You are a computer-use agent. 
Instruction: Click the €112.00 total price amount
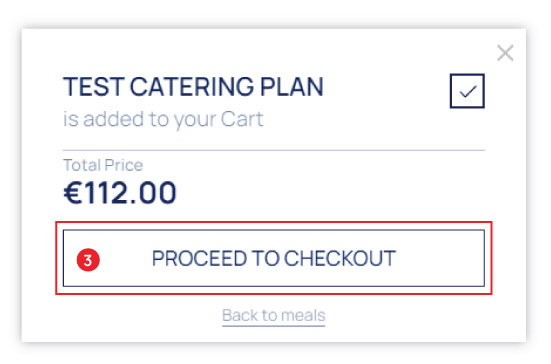click(x=120, y=192)
